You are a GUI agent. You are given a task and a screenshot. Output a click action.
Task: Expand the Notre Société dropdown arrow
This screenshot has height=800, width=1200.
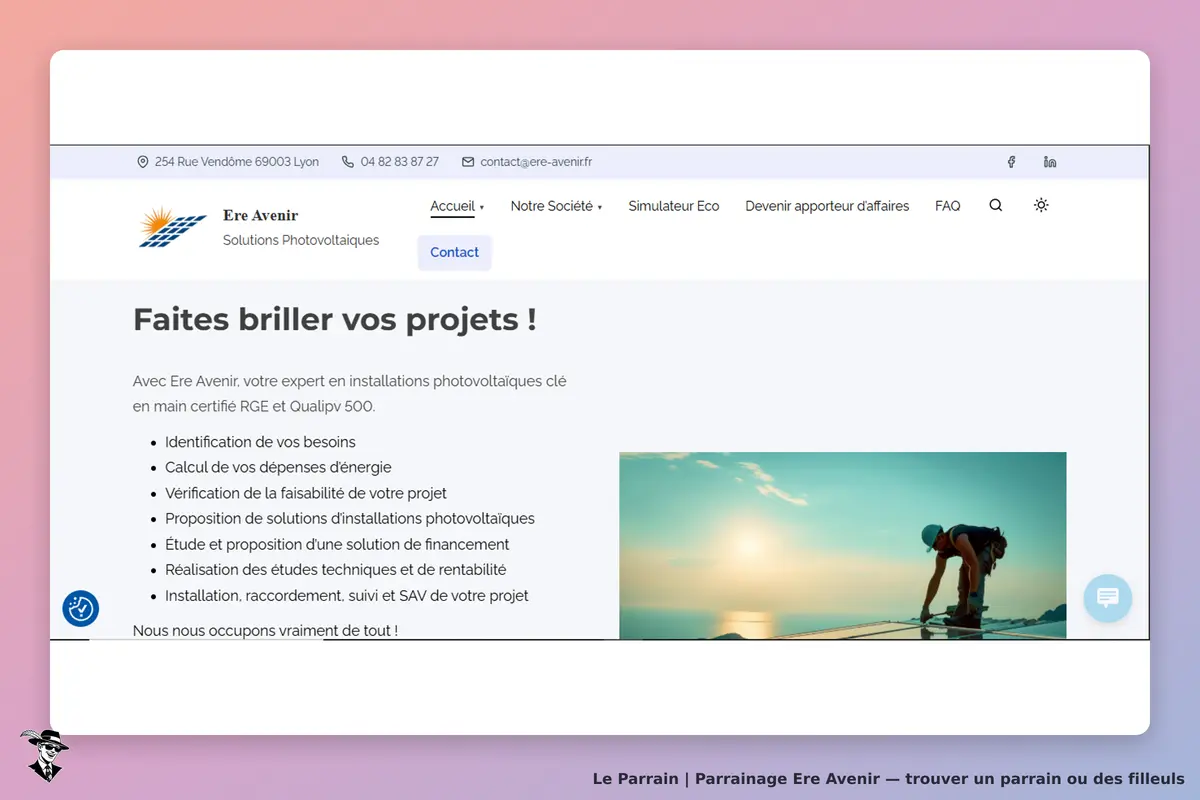600,208
